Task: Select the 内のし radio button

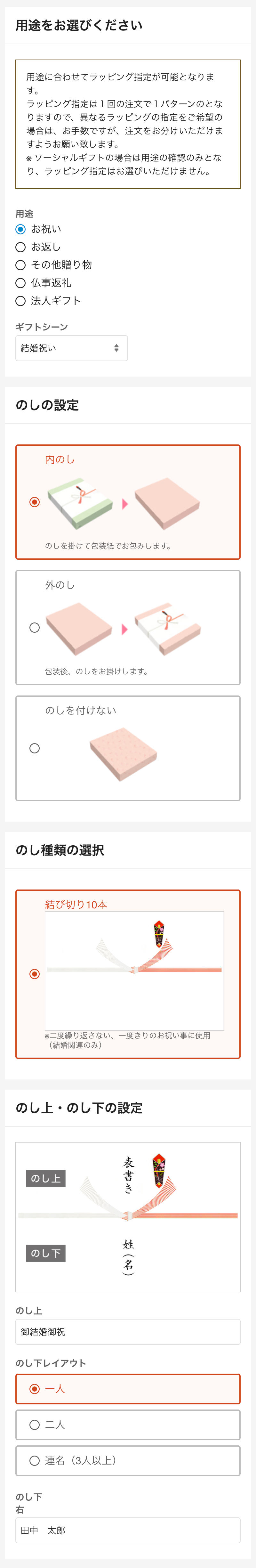Action: point(35,502)
